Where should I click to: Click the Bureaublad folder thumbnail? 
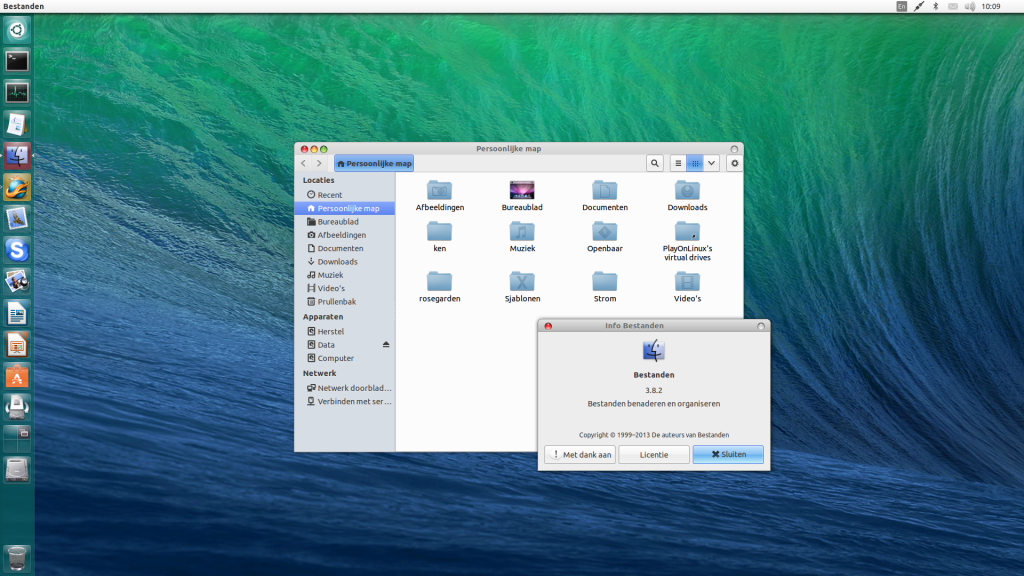tap(522, 190)
